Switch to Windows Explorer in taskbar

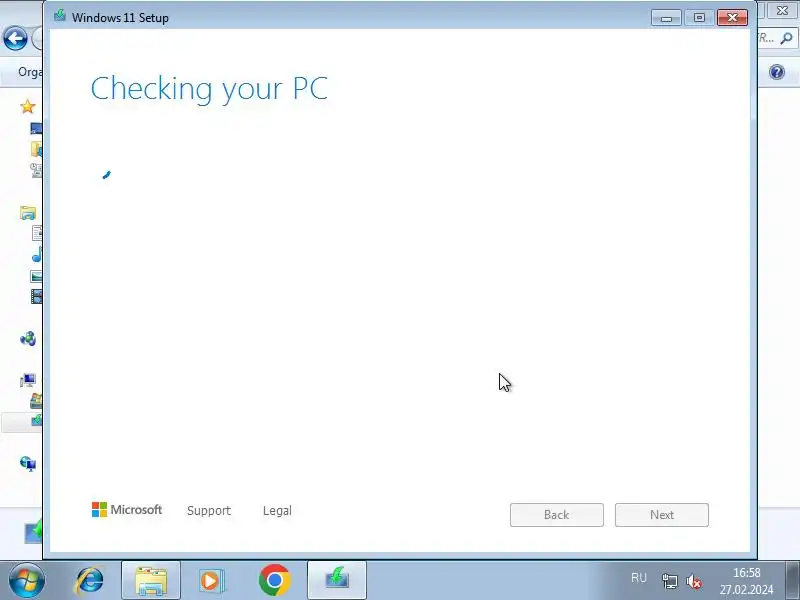151,580
